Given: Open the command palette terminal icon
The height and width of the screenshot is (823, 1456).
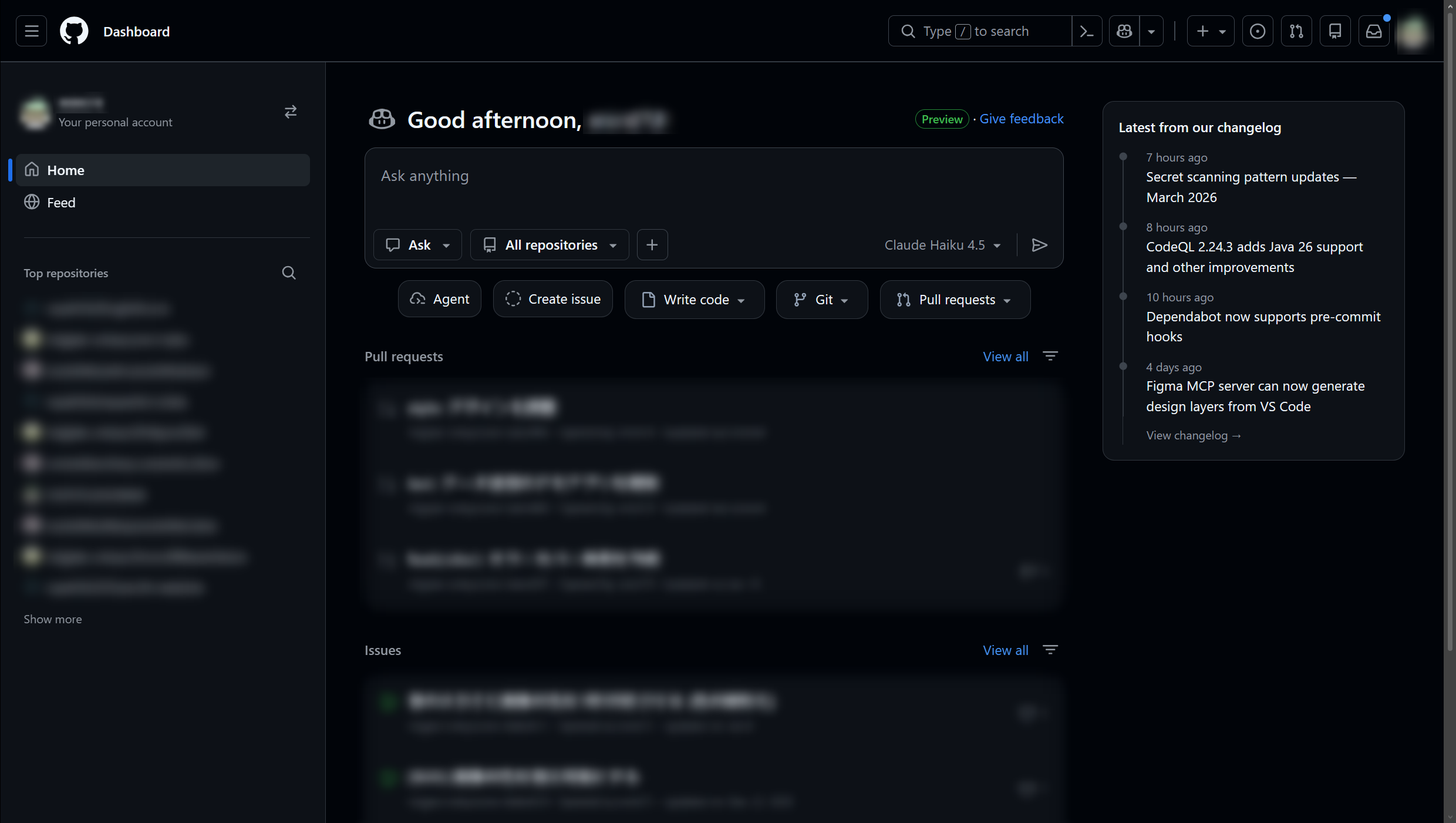Looking at the screenshot, I should pyautogui.click(x=1087, y=31).
